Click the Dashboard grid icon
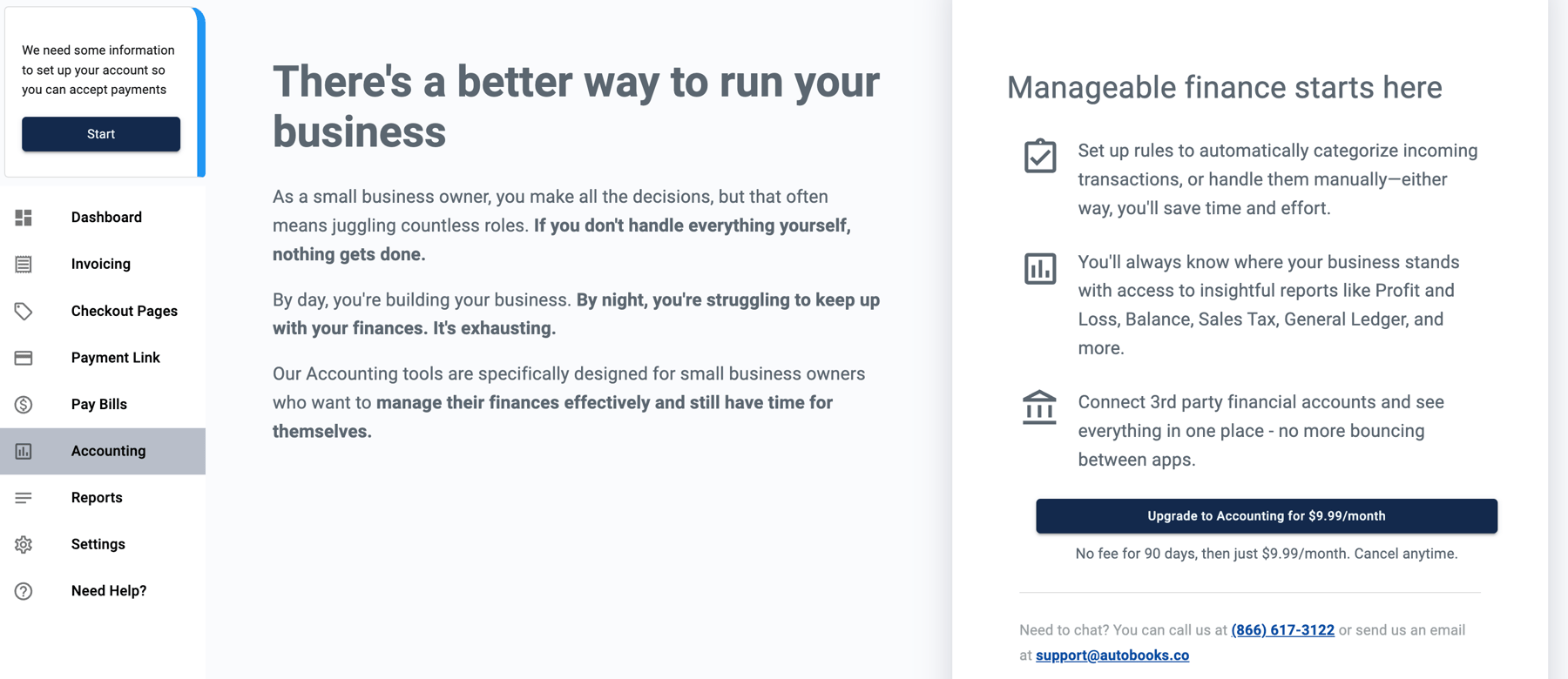The image size is (1568, 679). (24, 218)
